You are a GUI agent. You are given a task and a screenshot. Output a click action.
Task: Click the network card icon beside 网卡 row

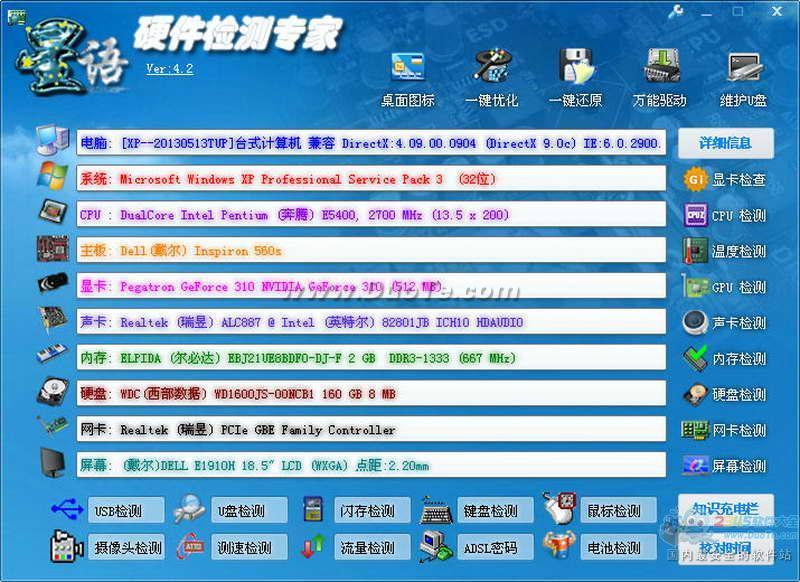pyautogui.click(x=53, y=424)
